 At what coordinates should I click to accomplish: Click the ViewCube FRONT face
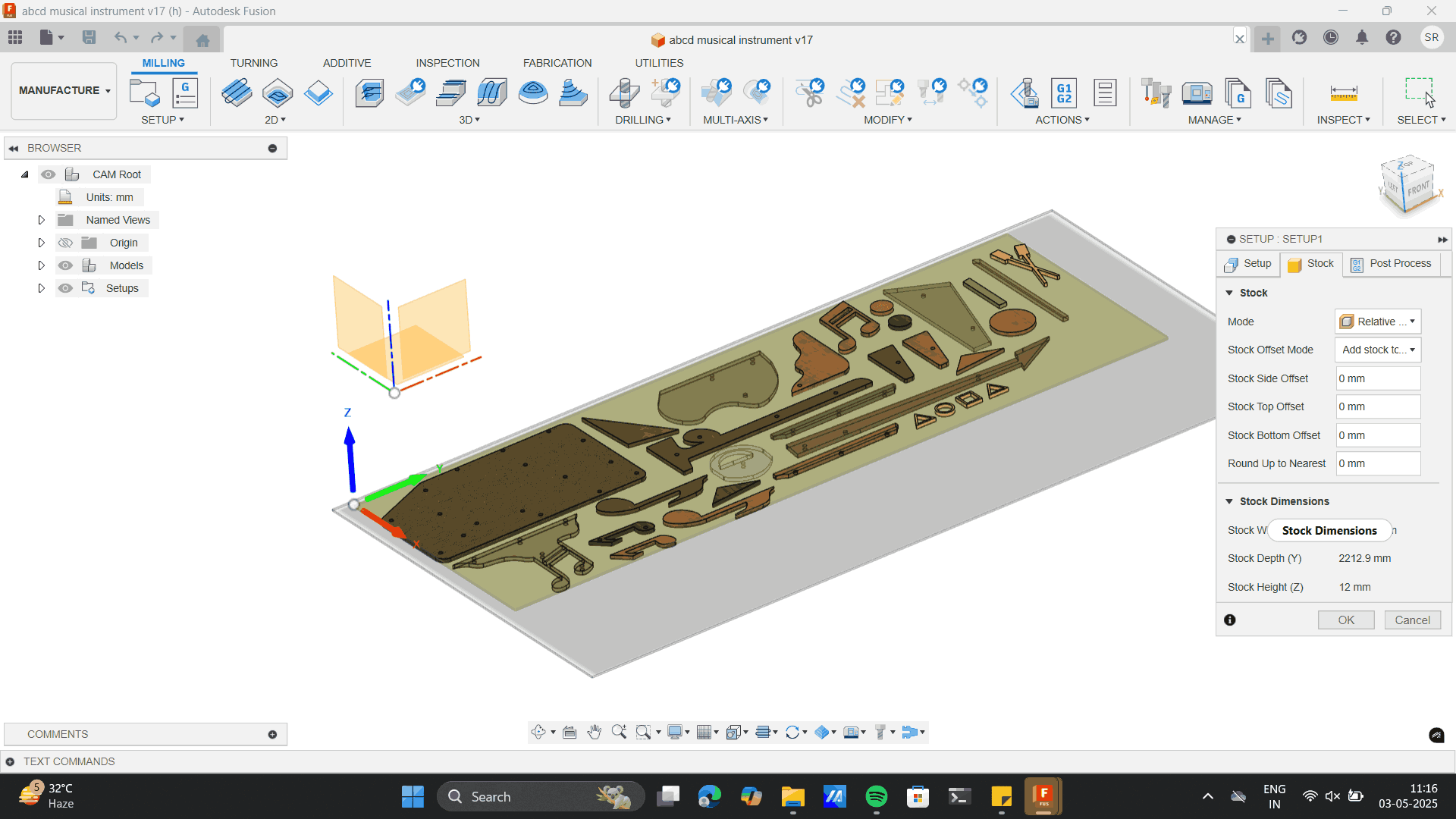(1418, 188)
